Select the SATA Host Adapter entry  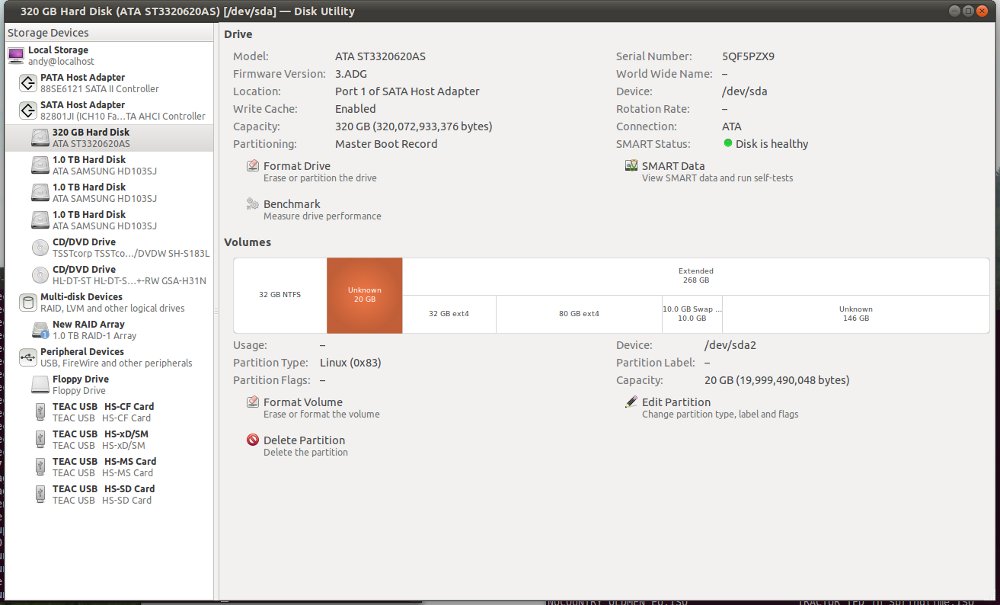tap(109, 110)
